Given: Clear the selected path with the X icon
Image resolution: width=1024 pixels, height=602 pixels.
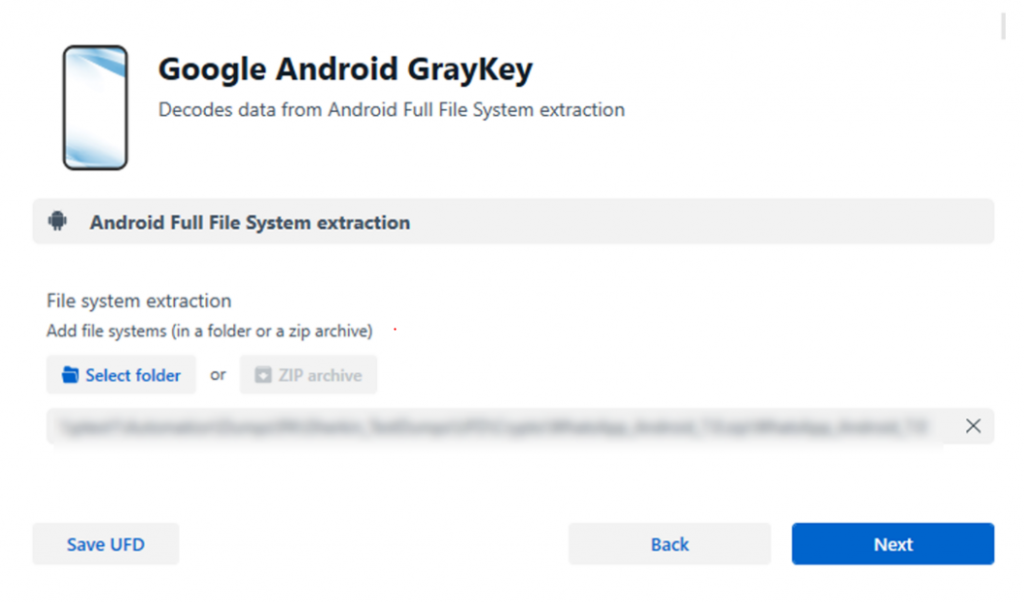Looking at the screenshot, I should [x=972, y=426].
